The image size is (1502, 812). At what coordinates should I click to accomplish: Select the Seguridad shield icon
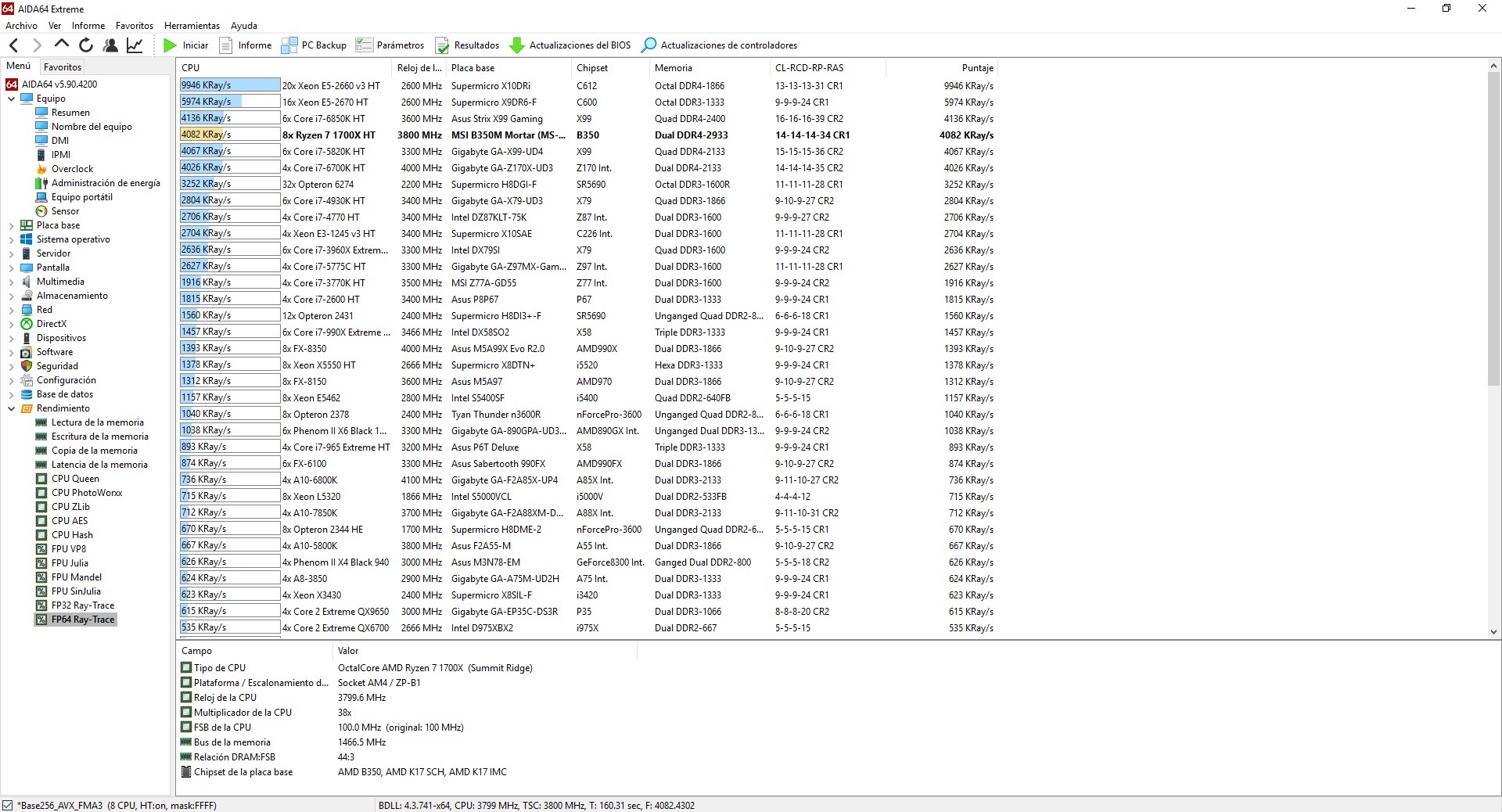pos(27,366)
